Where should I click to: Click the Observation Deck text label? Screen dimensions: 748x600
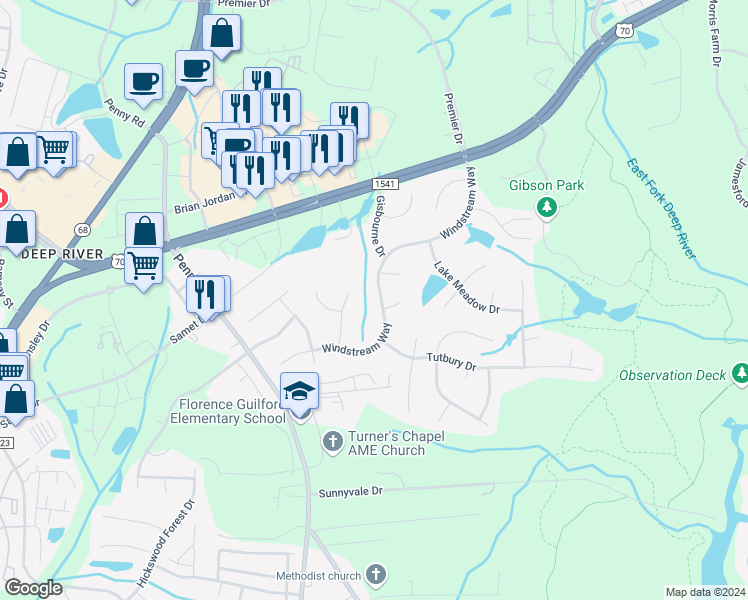tap(672, 375)
